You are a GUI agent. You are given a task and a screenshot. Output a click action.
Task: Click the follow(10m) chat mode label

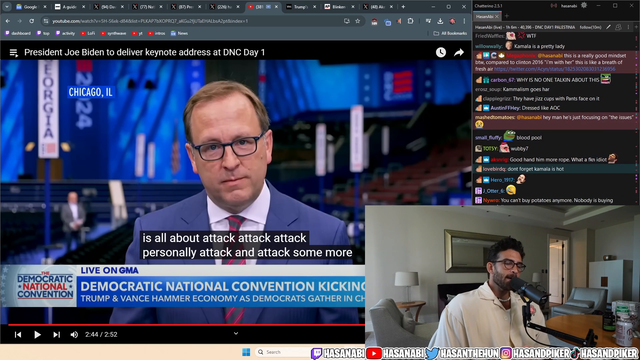tap(590, 27)
